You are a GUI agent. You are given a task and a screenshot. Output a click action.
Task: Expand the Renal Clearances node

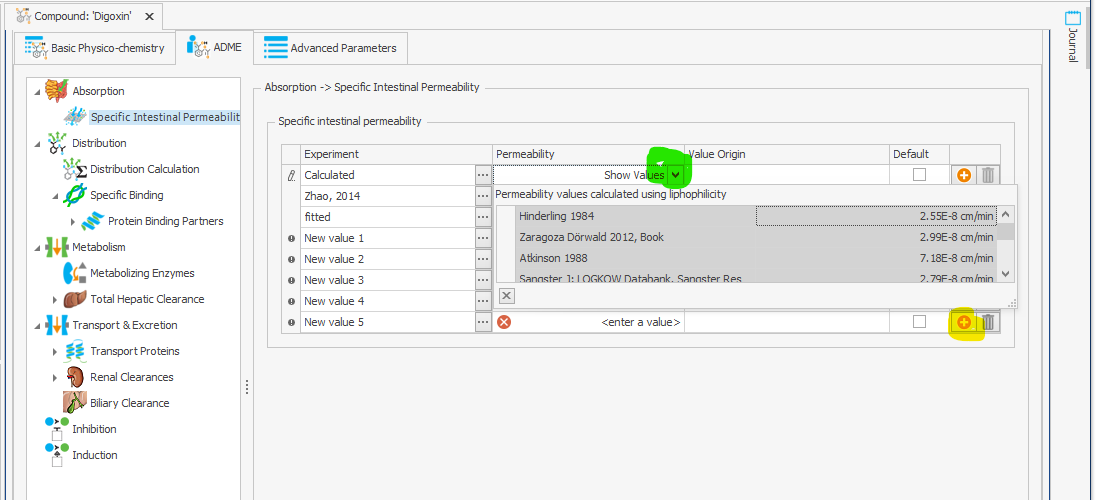tap(55, 378)
